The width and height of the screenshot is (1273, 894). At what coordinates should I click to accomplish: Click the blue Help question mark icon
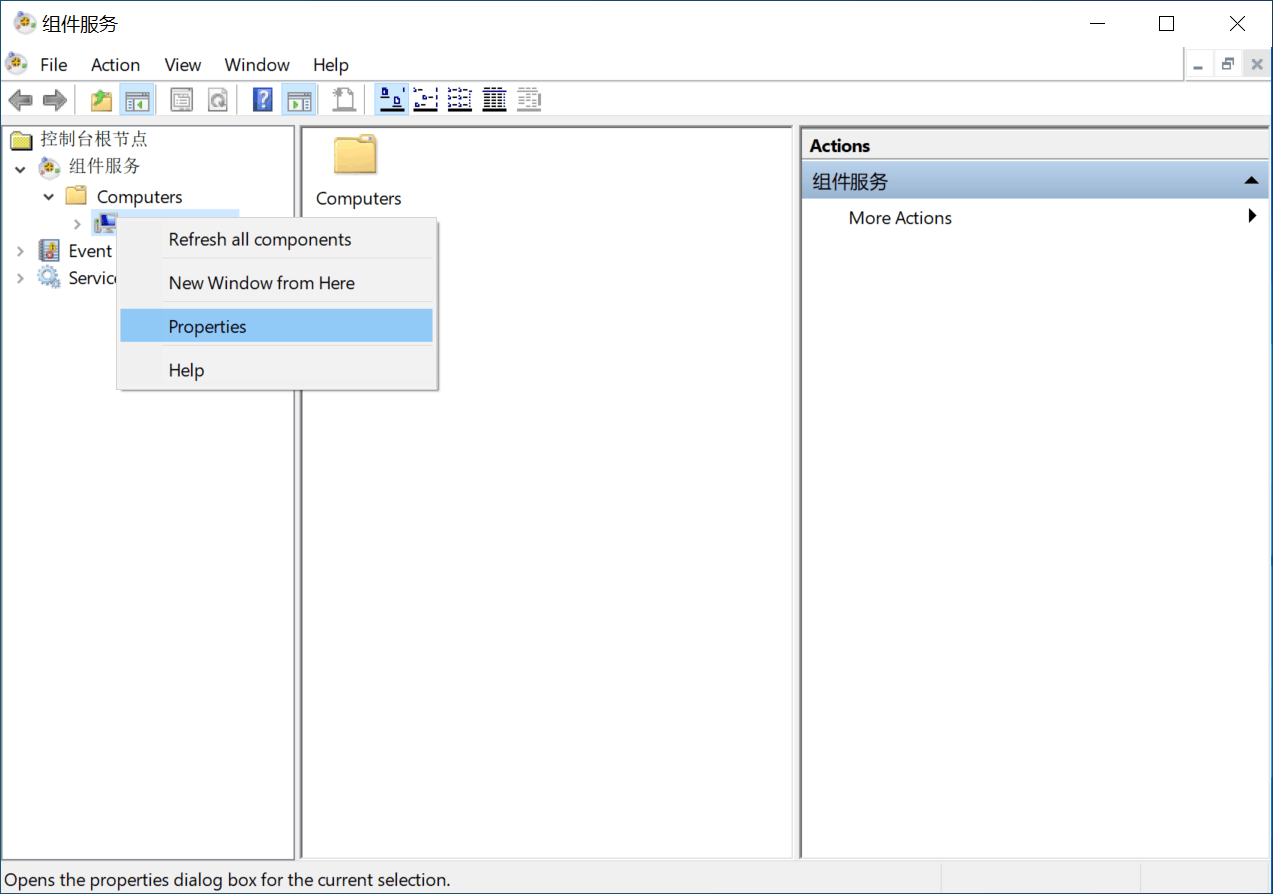pyautogui.click(x=263, y=100)
